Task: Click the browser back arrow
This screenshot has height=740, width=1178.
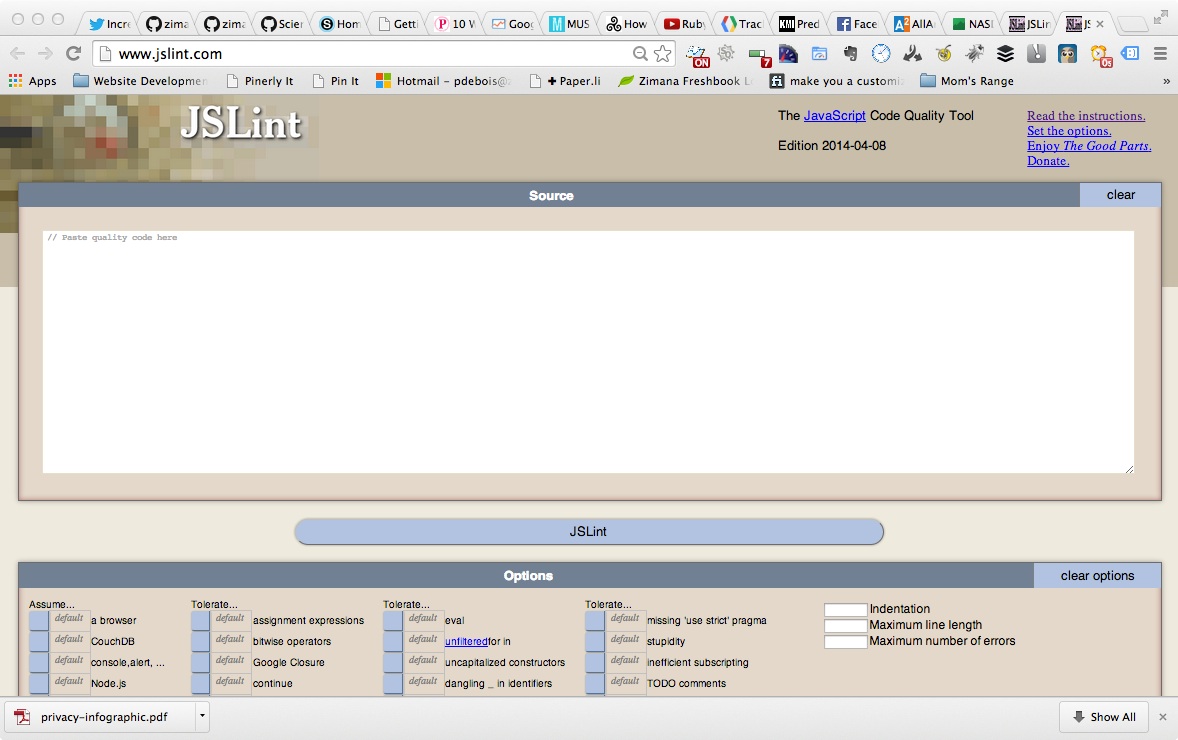Action: click(17, 53)
